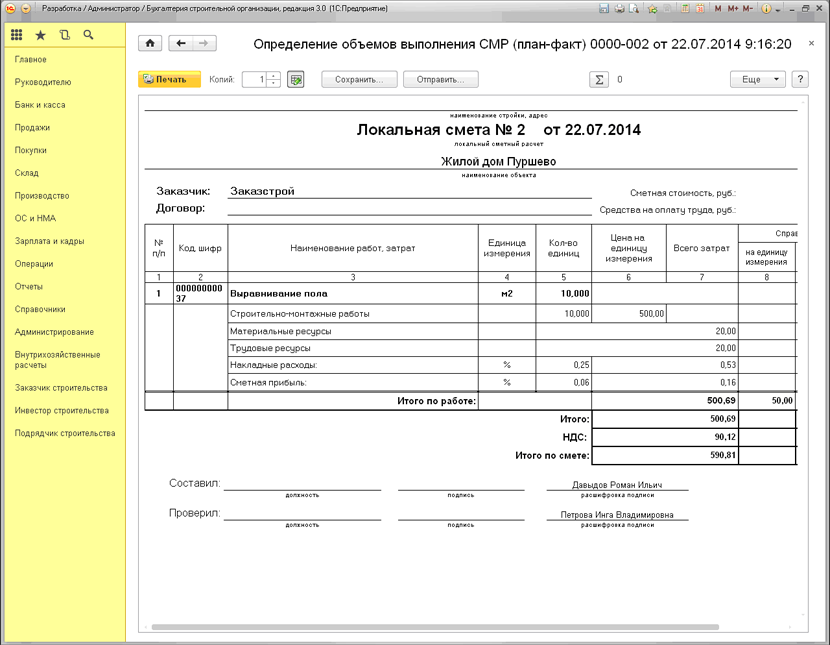Open the calculator icon in title bar
The height and width of the screenshot is (645, 830).
click(x=685, y=8)
